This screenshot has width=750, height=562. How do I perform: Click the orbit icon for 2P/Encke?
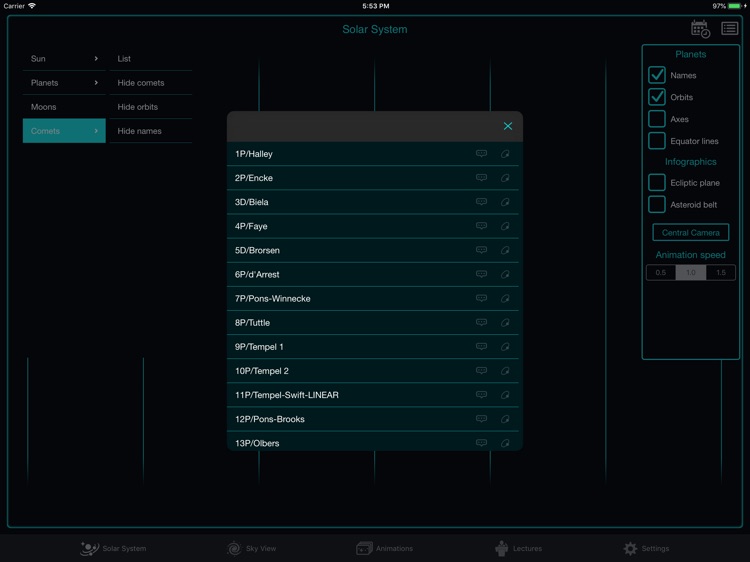coord(505,178)
